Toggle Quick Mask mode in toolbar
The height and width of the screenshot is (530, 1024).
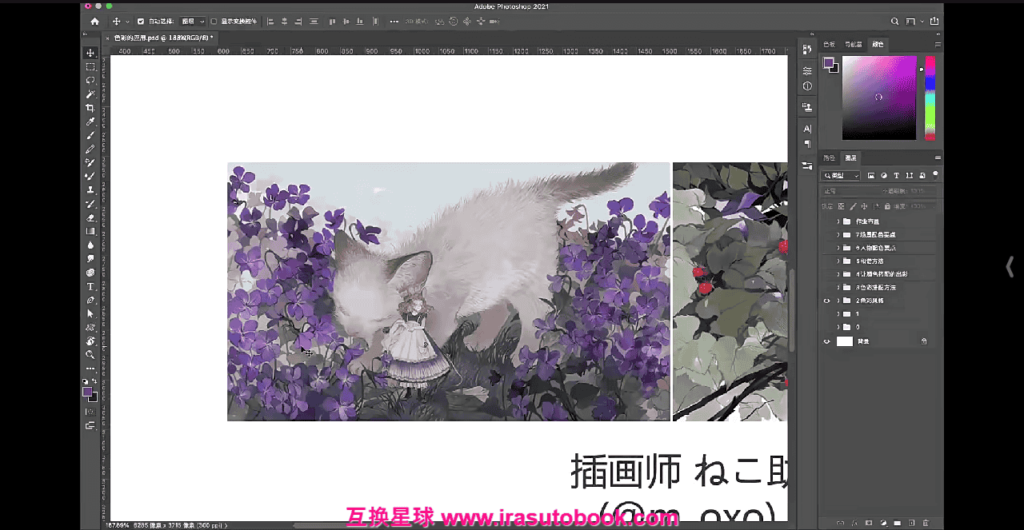[x=91, y=412]
